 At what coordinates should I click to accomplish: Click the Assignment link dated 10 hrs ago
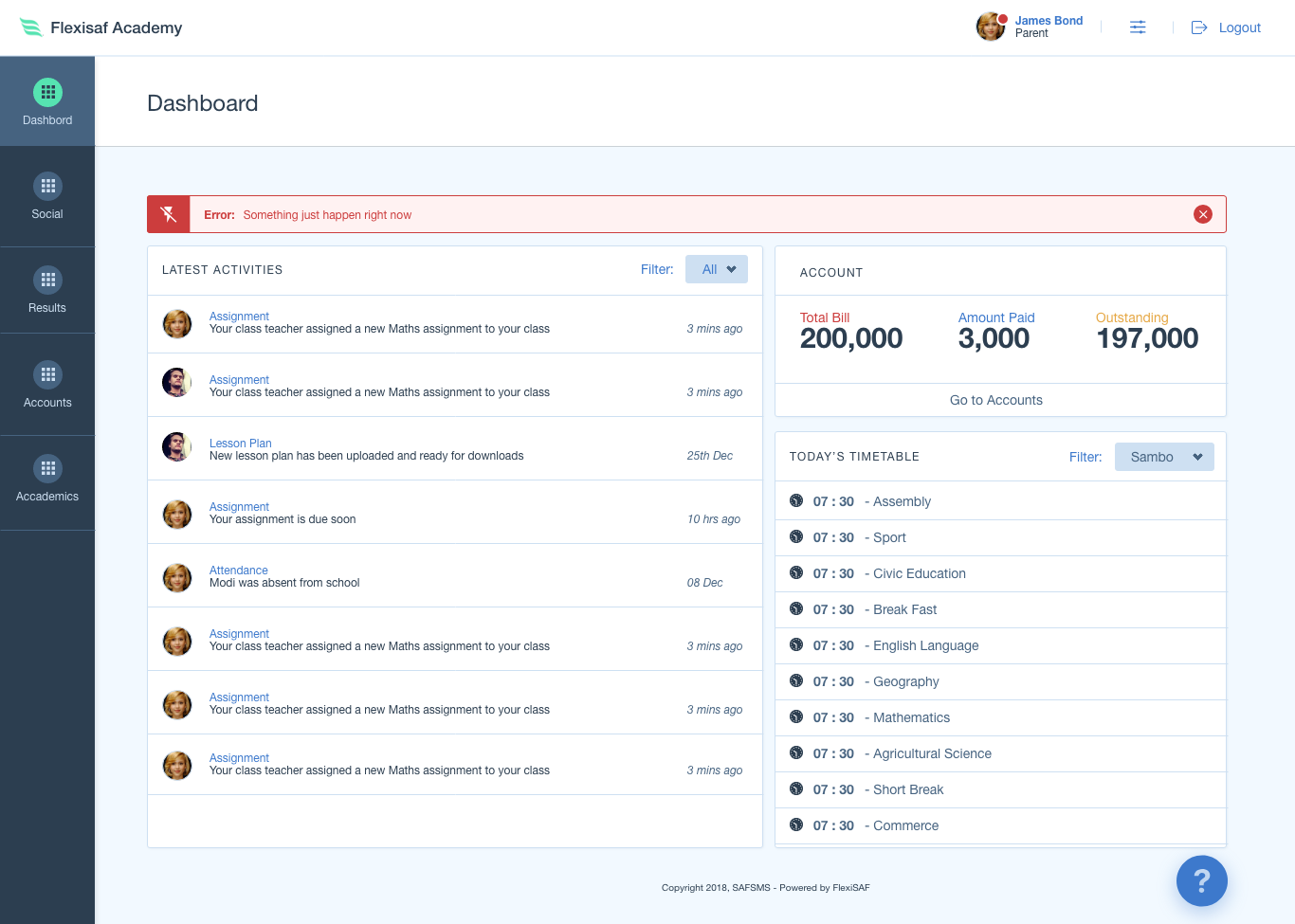(x=239, y=507)
